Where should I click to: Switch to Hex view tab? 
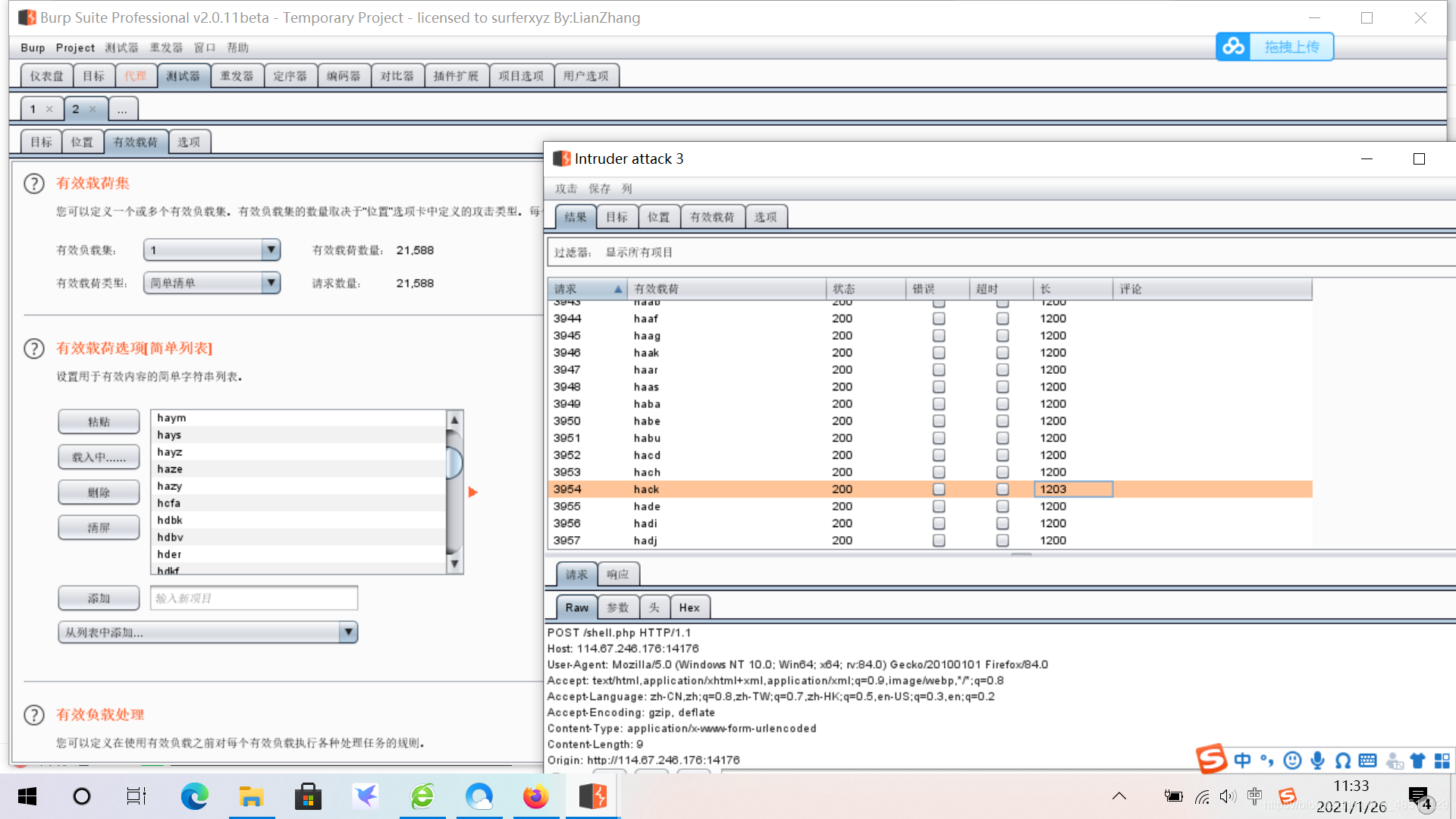point(689,607)
